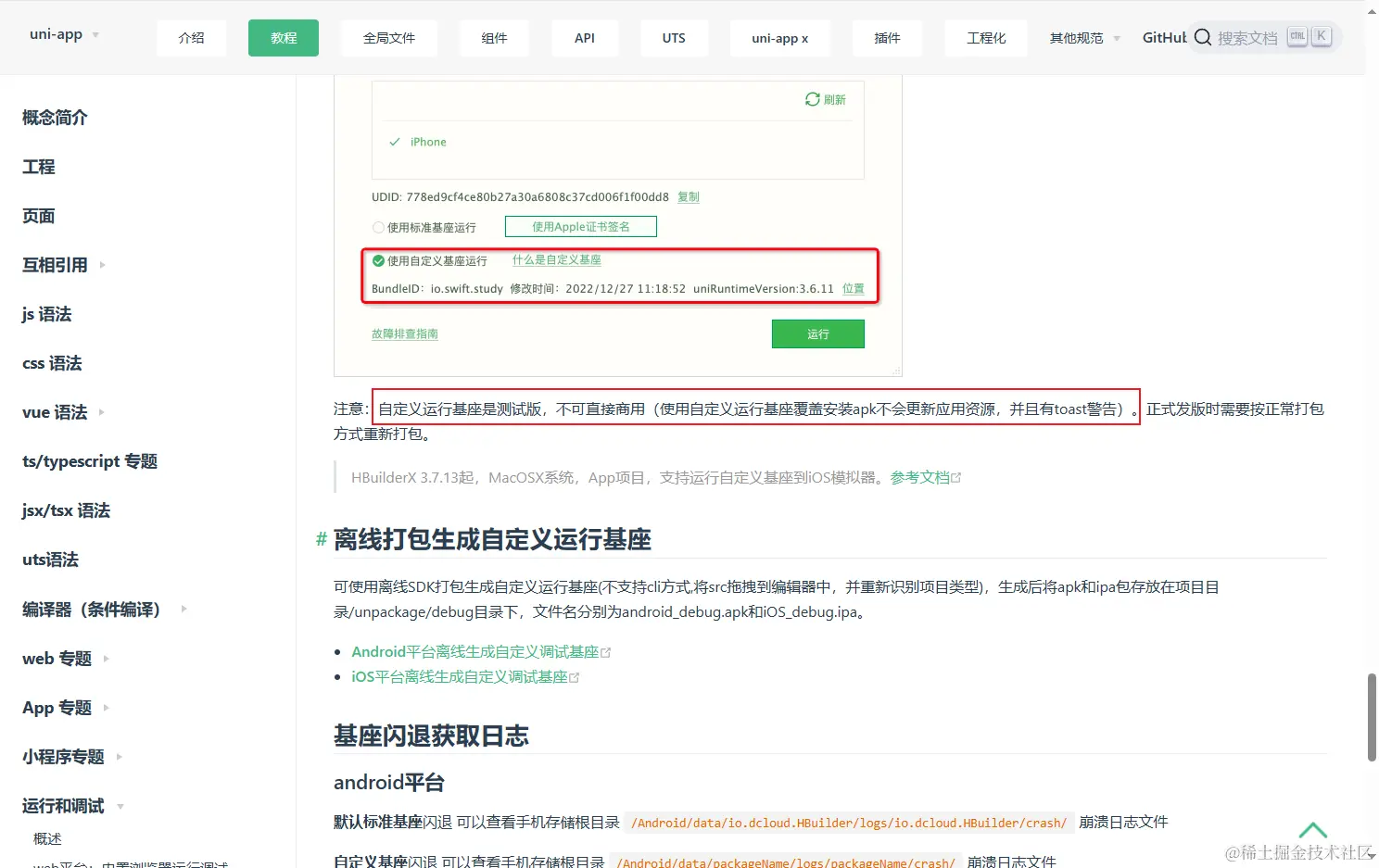Open 概述 under 运行和调试
Screen dimensions: 1379x868
click(x=47, y=839)
